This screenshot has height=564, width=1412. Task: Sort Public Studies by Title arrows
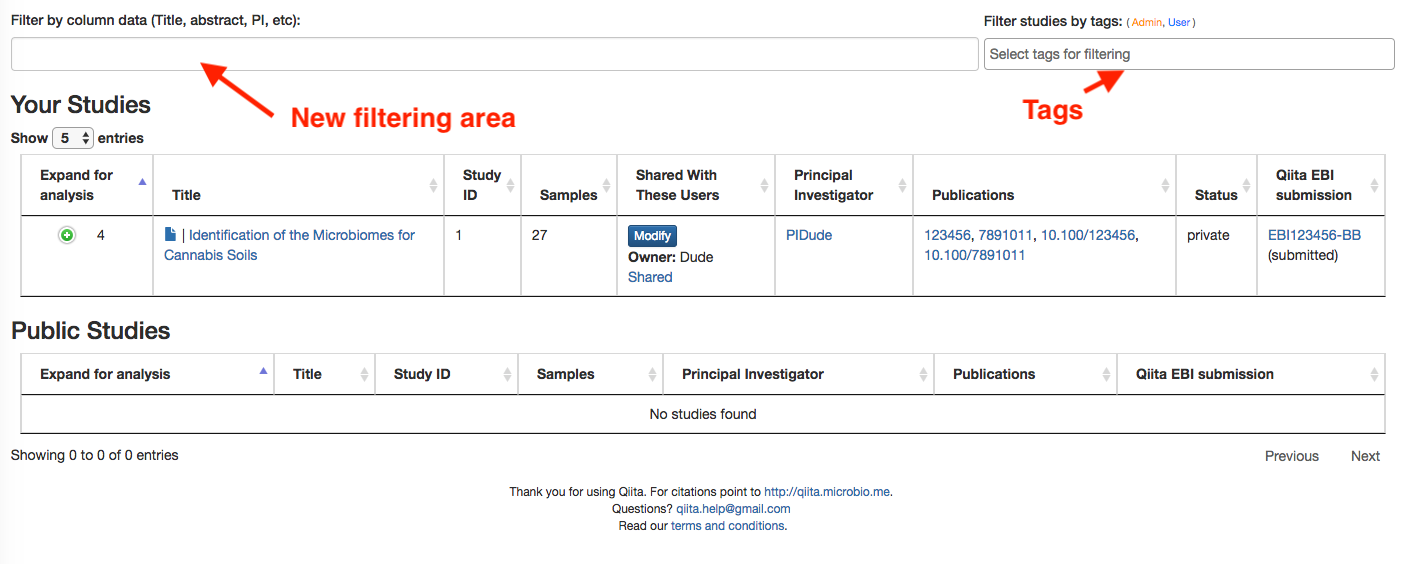pyautogui.click(x=365, y=374)
